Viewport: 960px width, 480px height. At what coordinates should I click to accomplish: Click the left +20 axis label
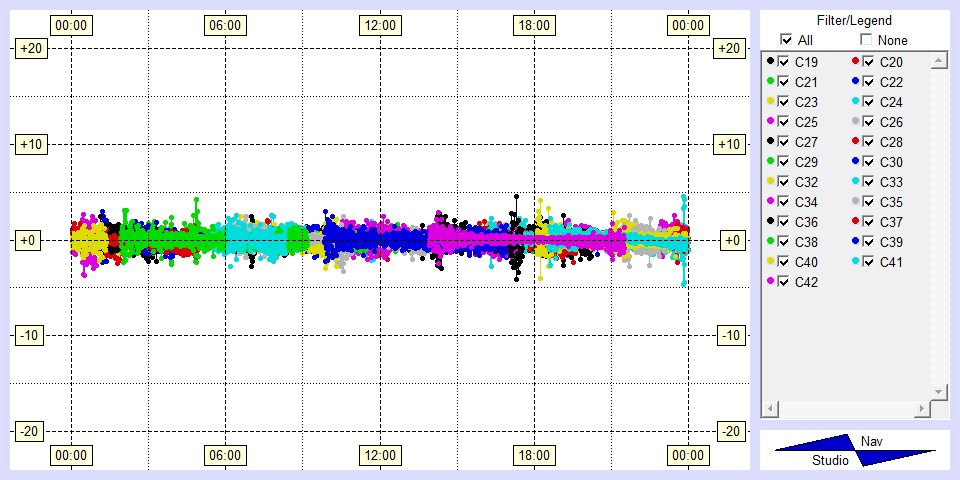28,49
